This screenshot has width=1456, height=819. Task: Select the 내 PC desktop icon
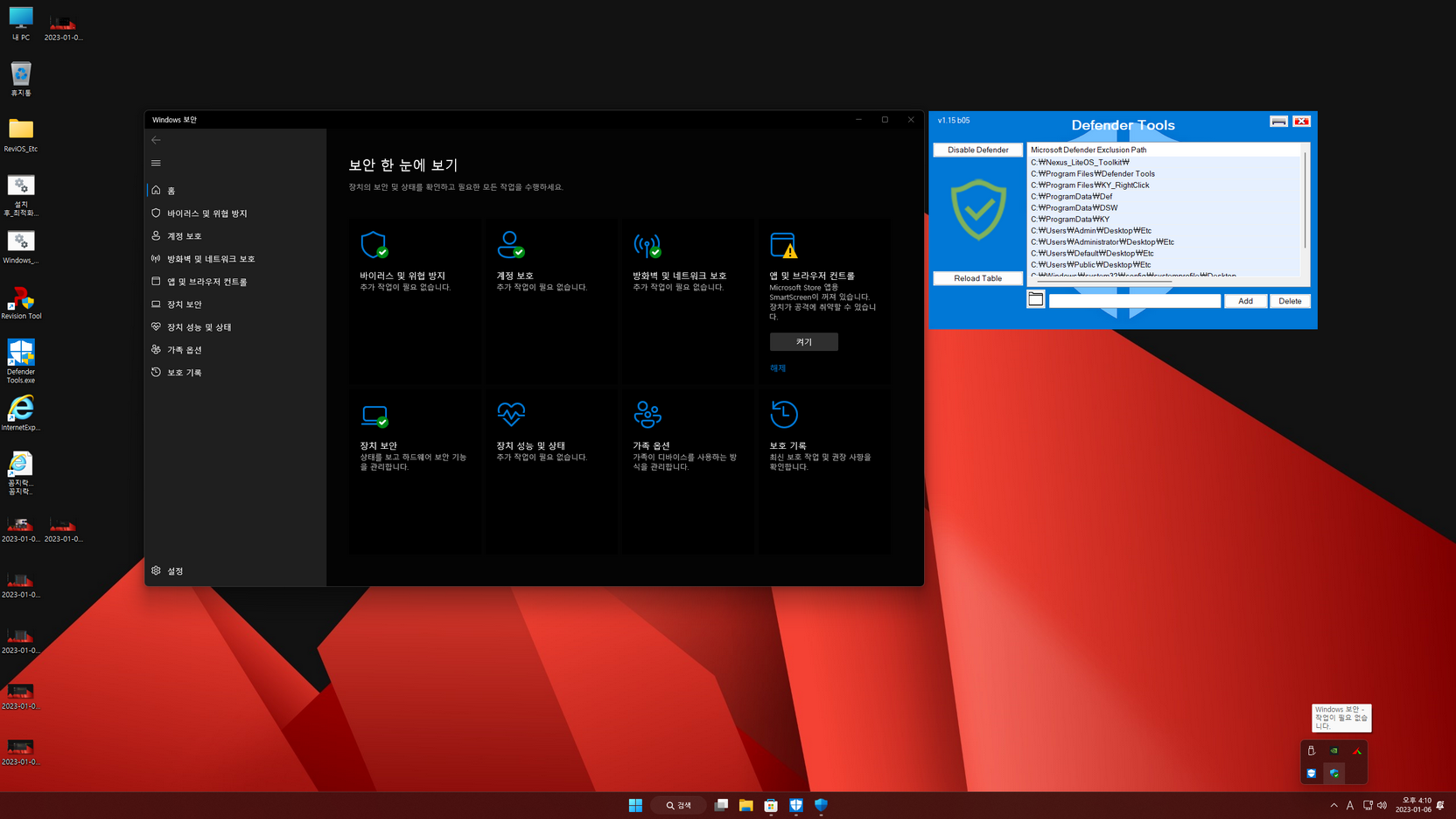(x=21, y=24)
